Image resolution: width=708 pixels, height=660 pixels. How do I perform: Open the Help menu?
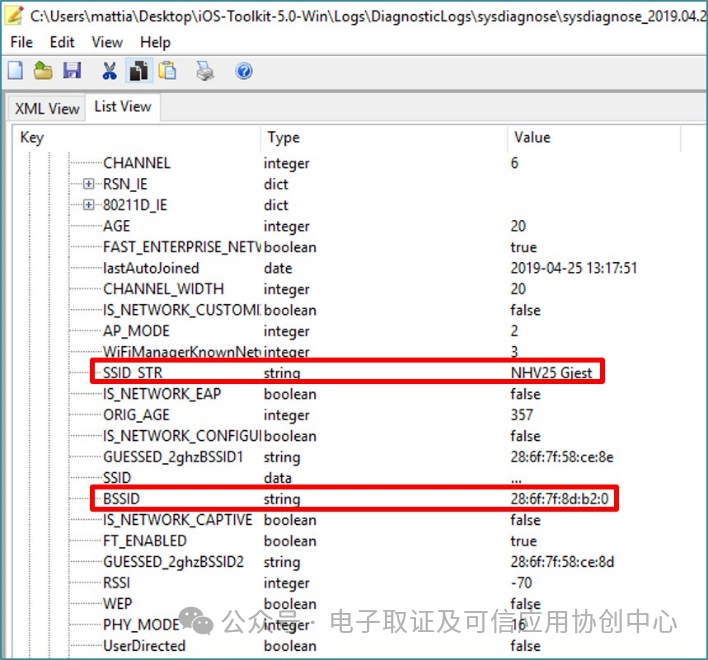coord(155,42)
